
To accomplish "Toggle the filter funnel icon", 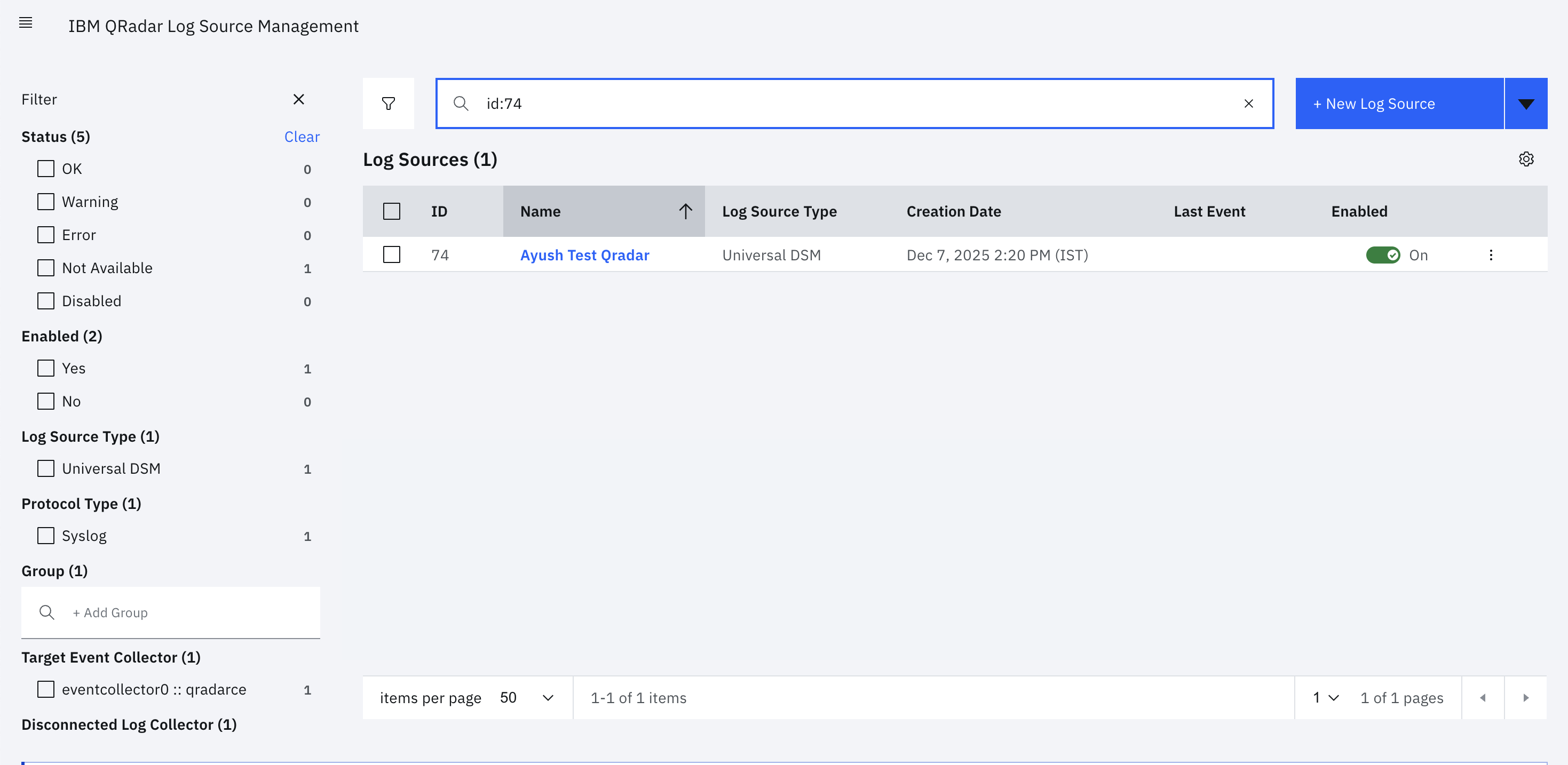I will (389, 103).
